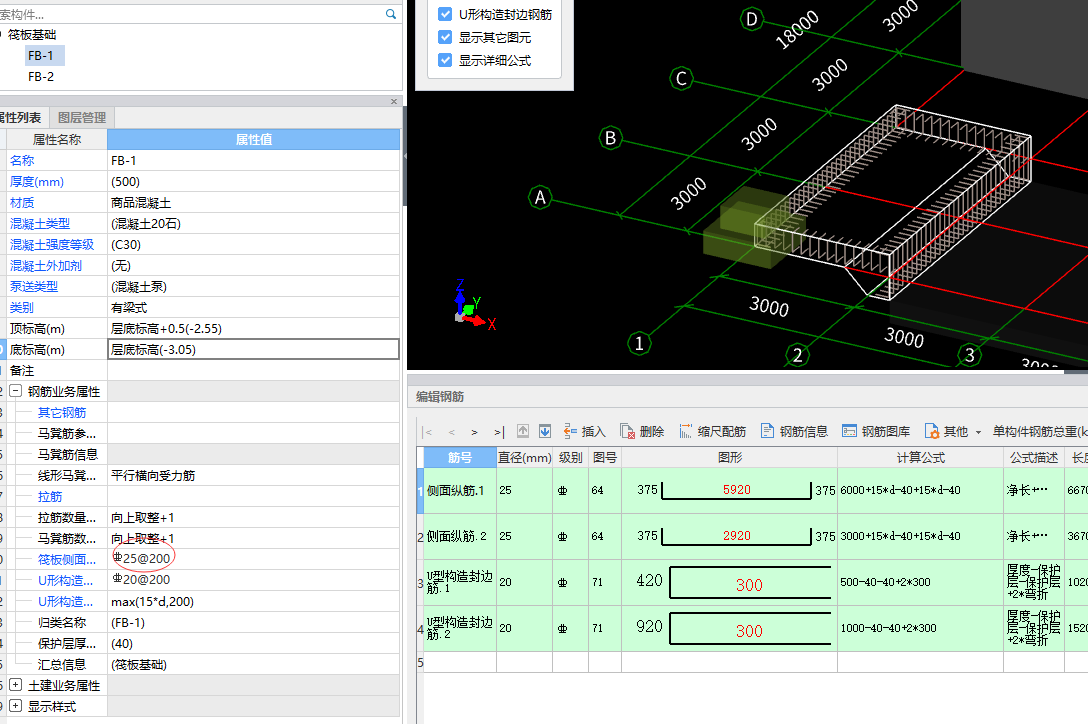Go to previous rebar row arrow
1088x724 pixels.
tap(452, 432)
